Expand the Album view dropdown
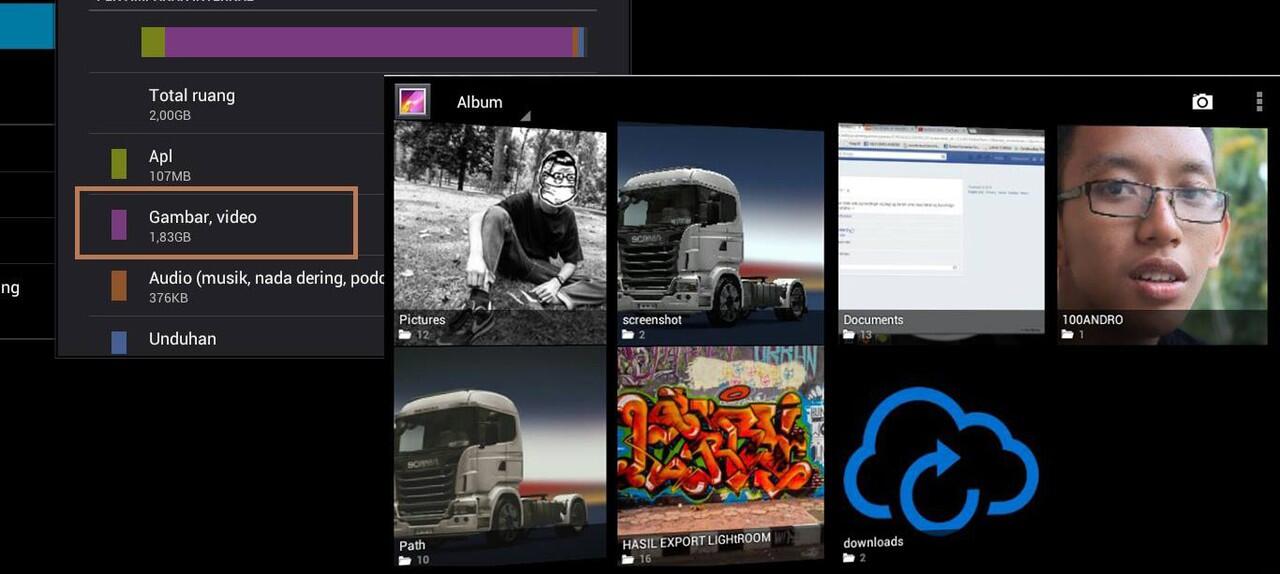The width and height of the screenshot is (1280, 574). pos(492,103)
